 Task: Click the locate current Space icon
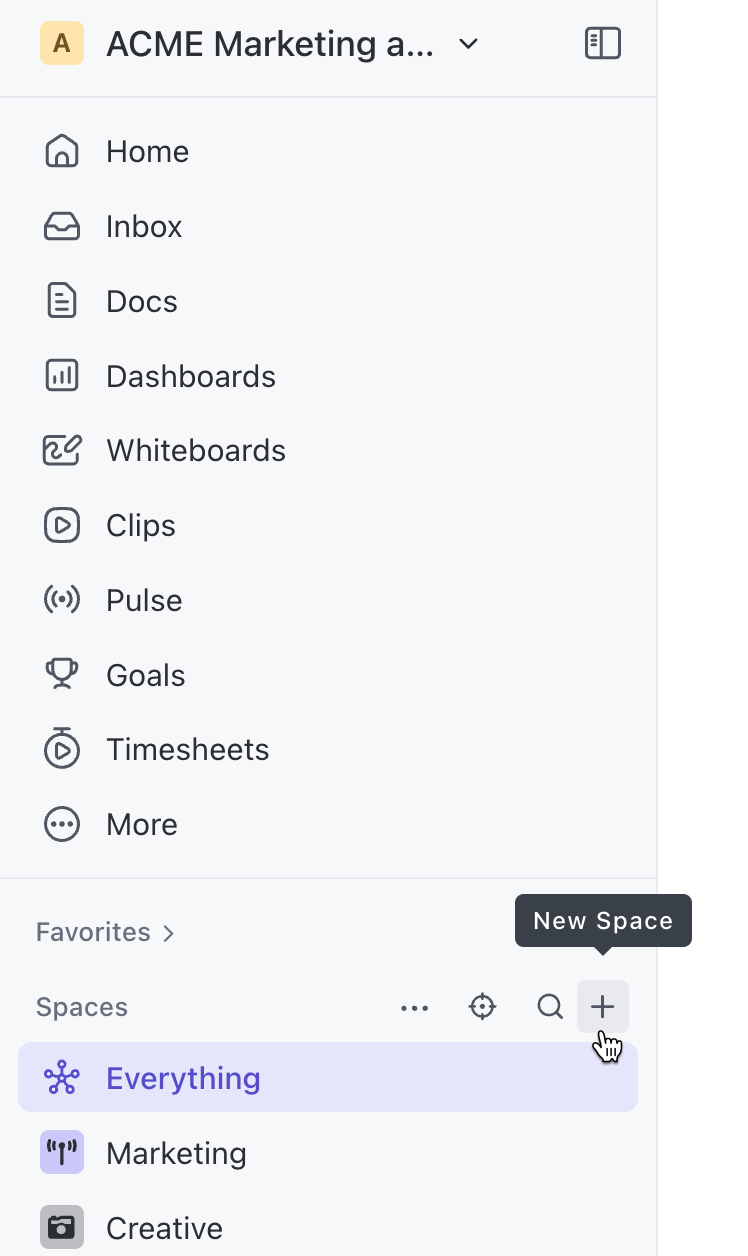click(482, 1007)
